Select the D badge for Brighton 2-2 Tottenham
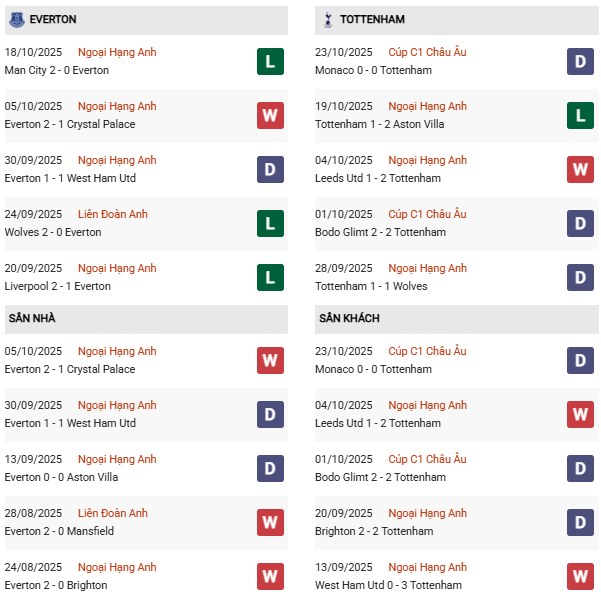 point(580,522)
